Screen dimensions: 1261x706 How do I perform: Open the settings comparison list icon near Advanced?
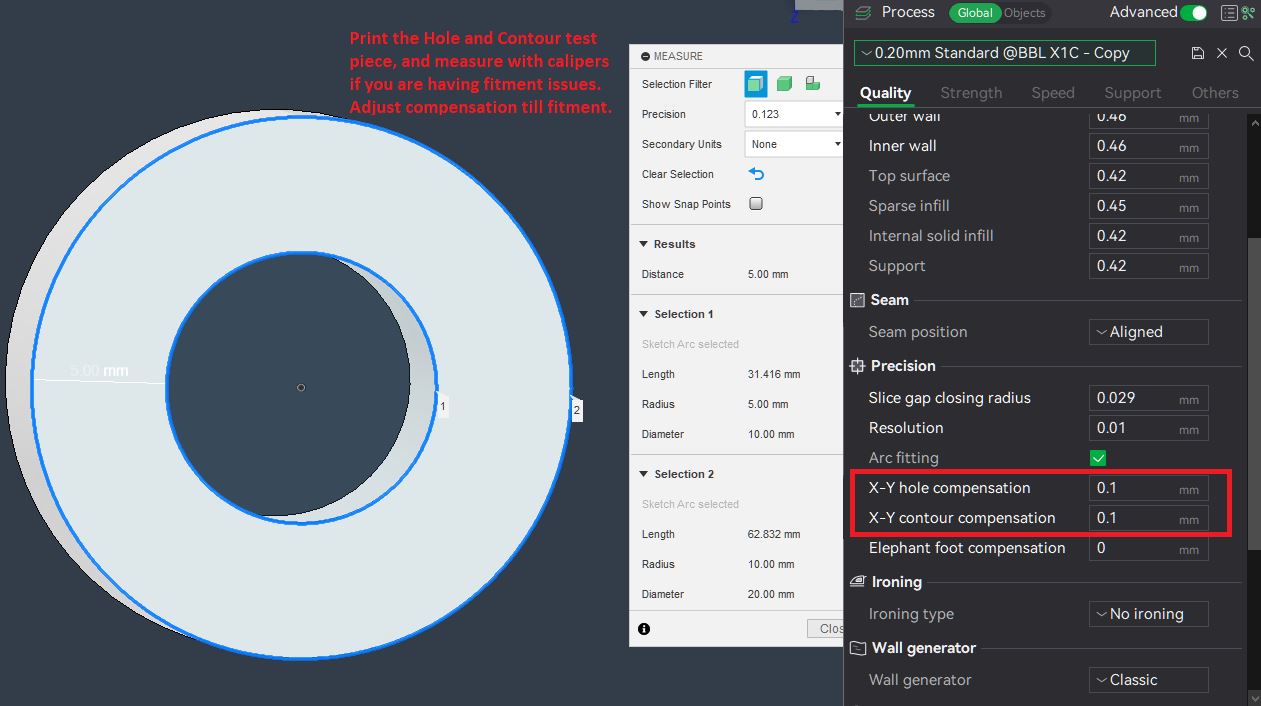(x=1229, y=13)
